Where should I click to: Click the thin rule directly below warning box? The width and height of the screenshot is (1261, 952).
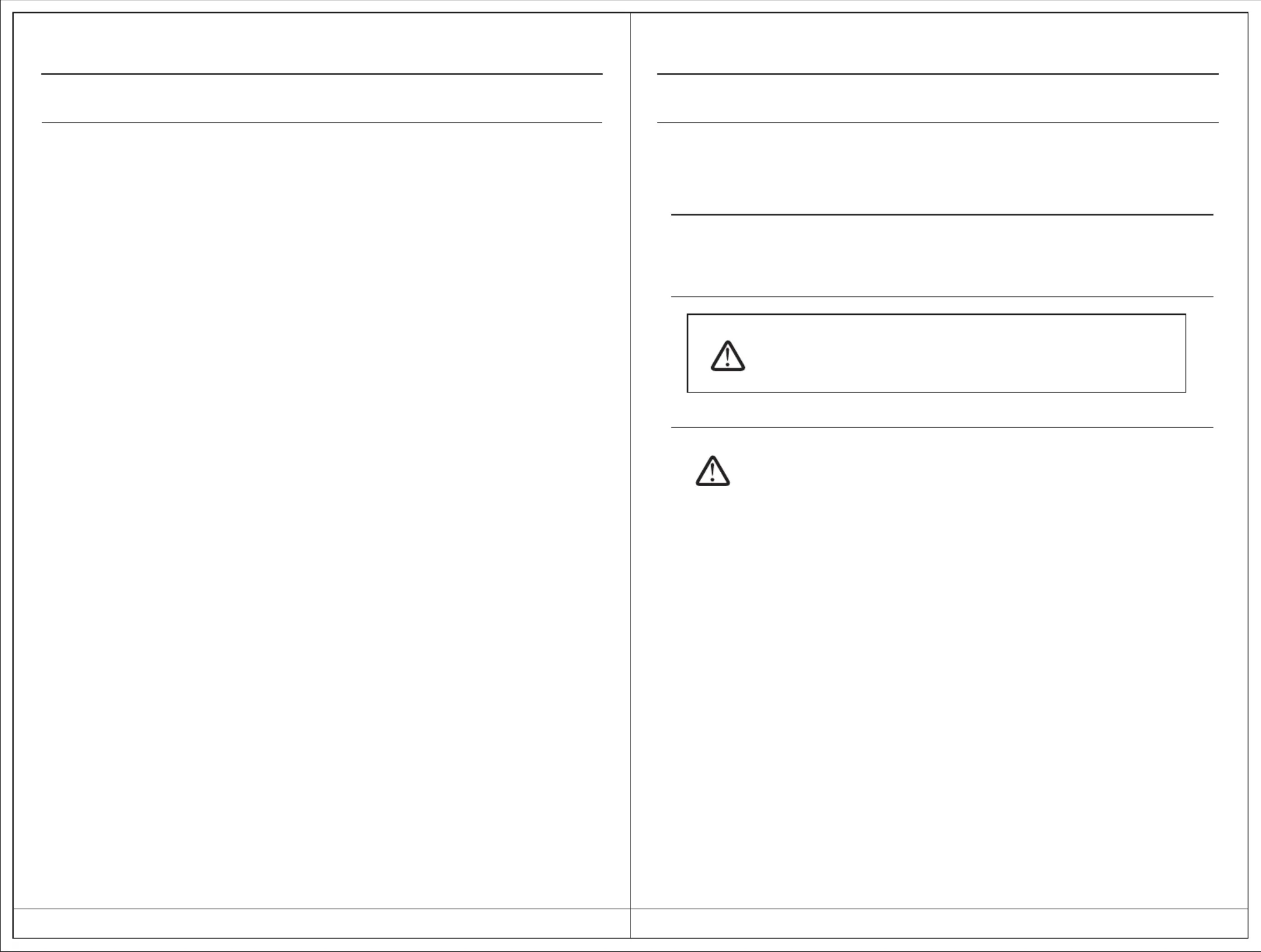942,427
